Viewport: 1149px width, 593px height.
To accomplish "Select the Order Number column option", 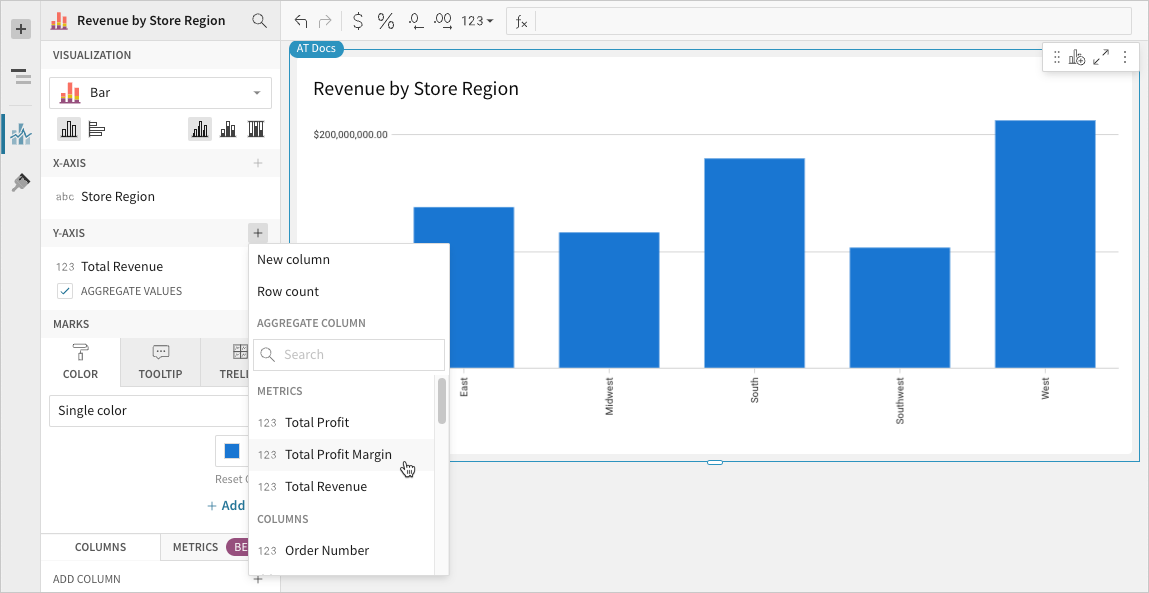I will (x=342, y=550).
